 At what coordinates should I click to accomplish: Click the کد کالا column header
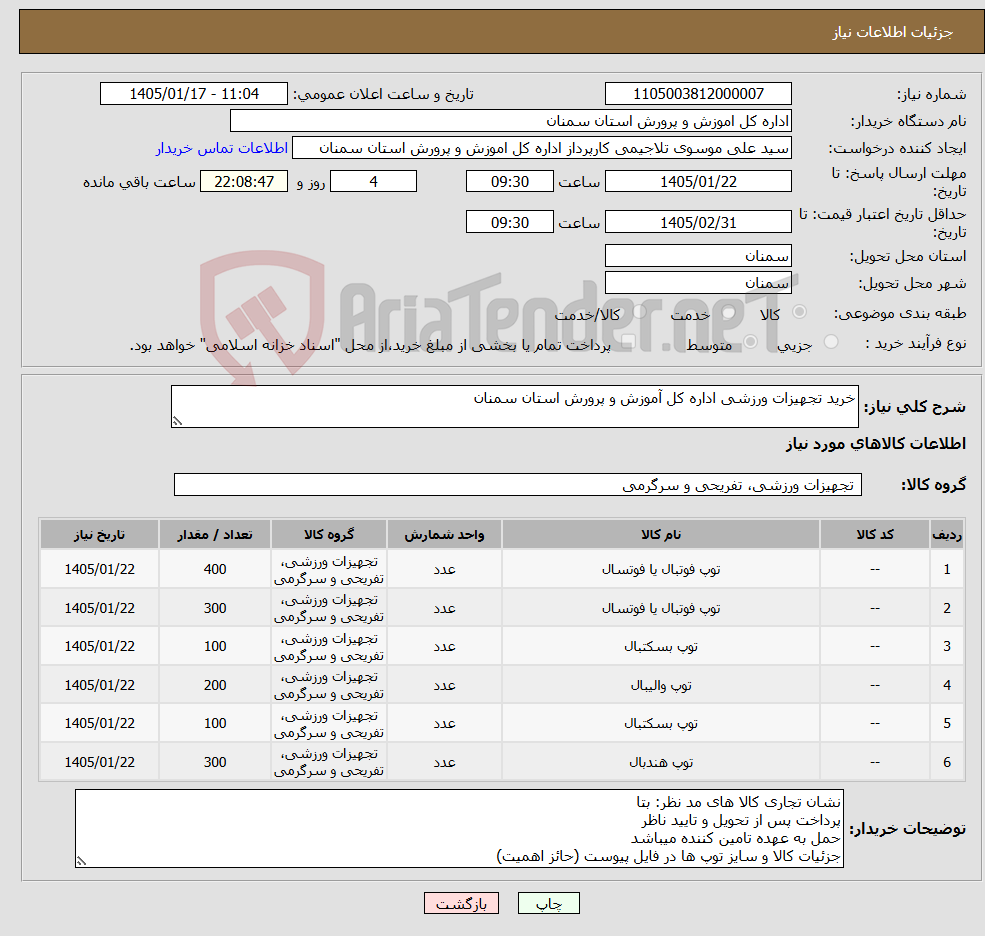point(875,535)
